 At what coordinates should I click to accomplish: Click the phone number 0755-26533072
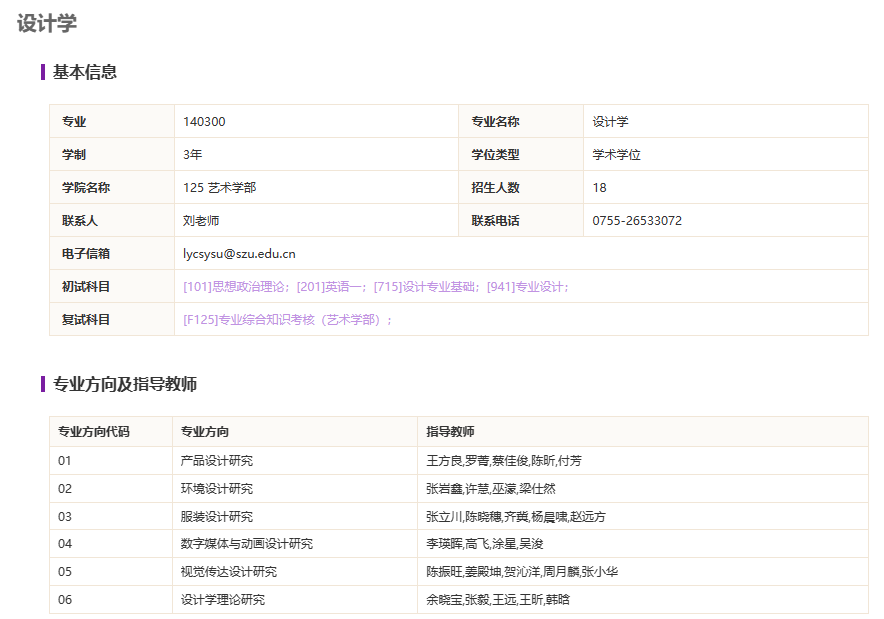coord(637,221)
